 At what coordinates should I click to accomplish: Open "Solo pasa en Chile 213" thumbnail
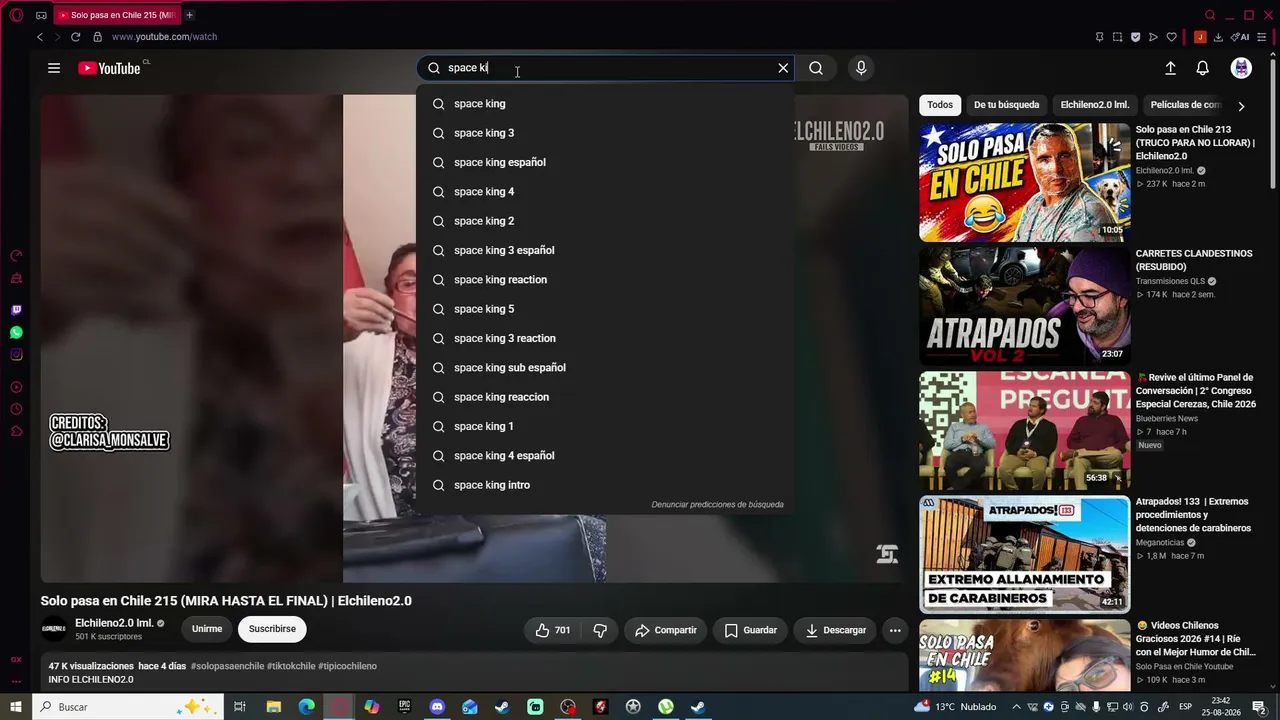[1024, 182]
